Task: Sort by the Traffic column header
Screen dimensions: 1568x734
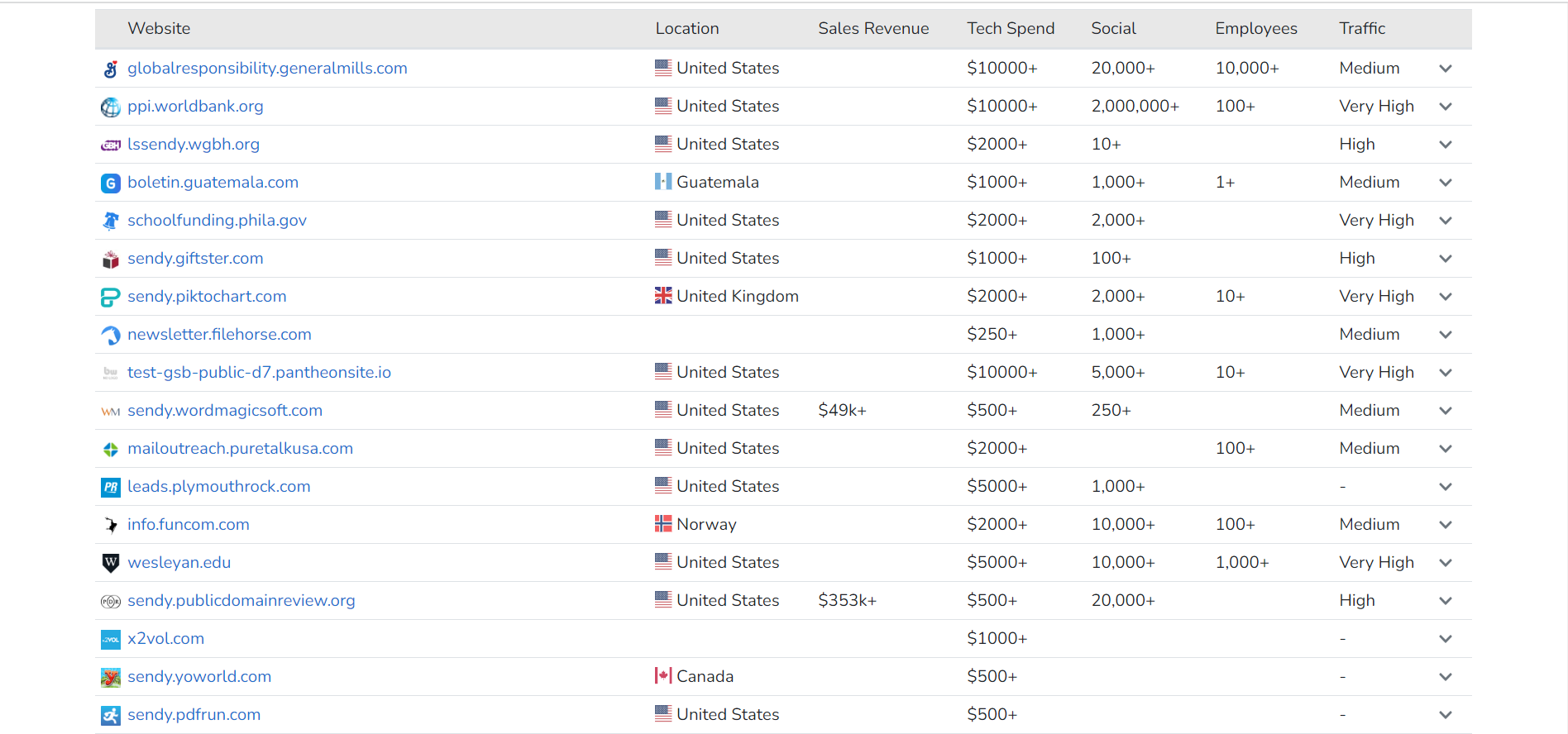Action: 1362,28
